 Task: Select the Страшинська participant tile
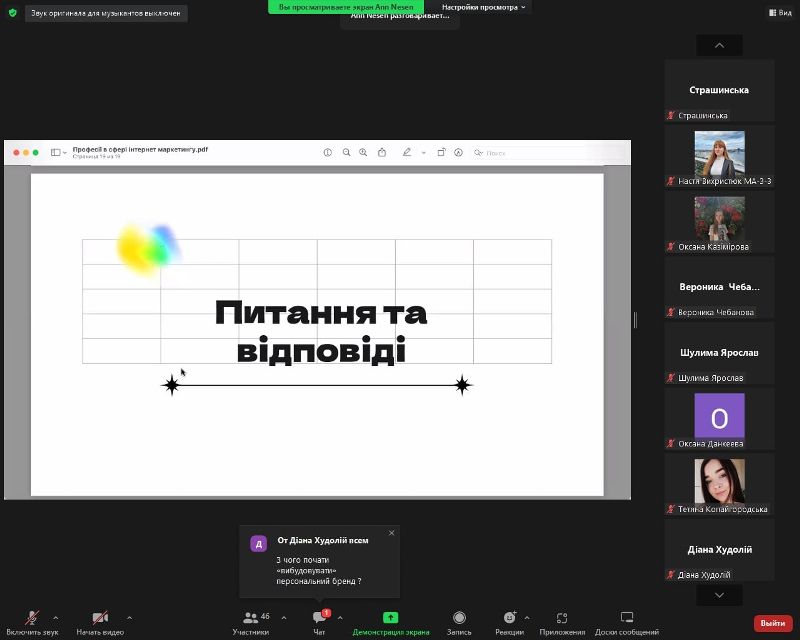(719, 90)
